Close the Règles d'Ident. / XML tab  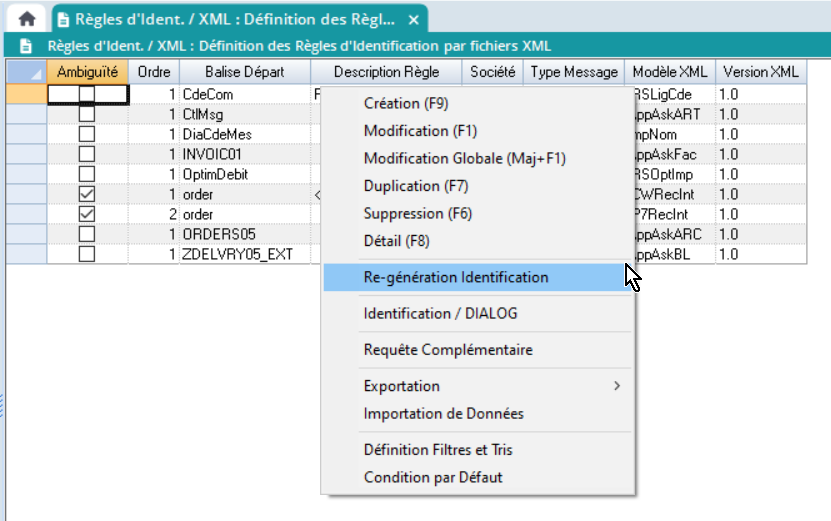(413, 20)
